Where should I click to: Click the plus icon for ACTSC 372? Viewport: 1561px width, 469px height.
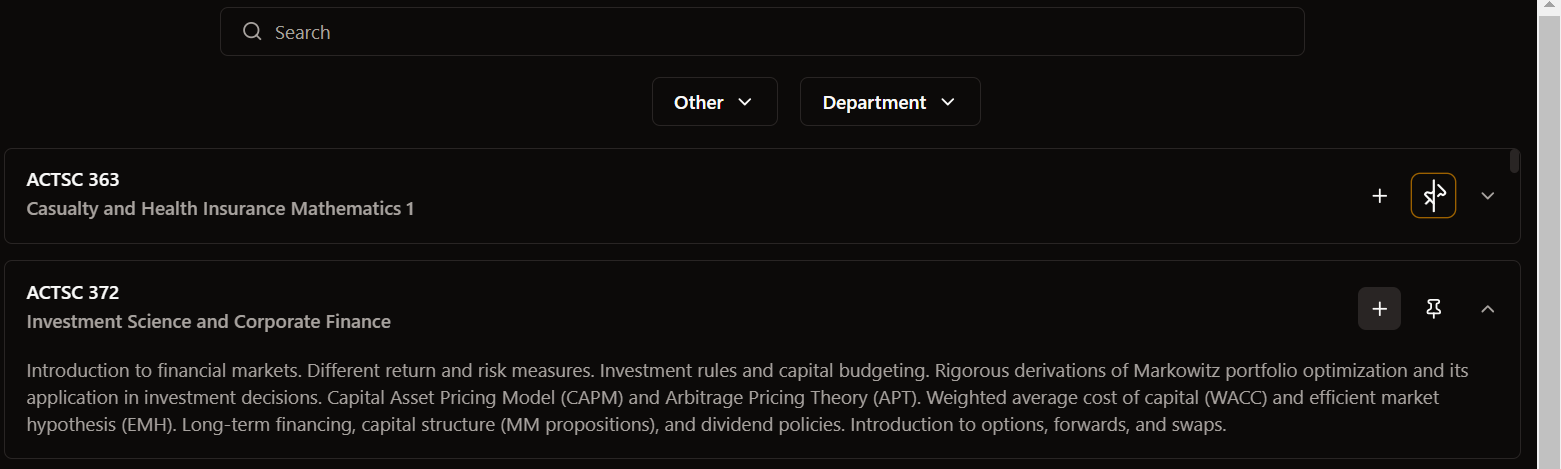tap(1379, 309)
